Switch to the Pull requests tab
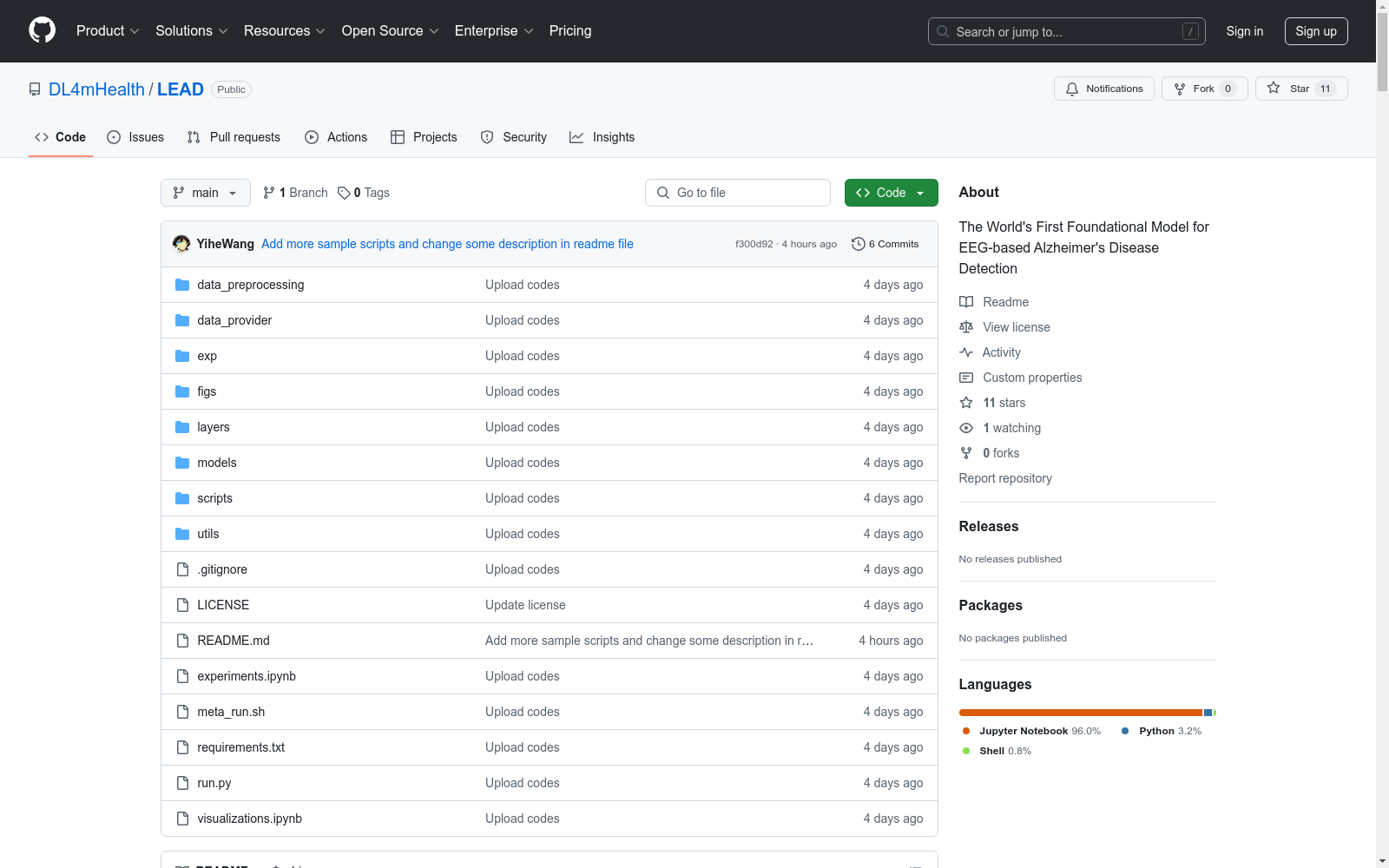The width and height of the screenshot is (1389, 868). point(234,137)
